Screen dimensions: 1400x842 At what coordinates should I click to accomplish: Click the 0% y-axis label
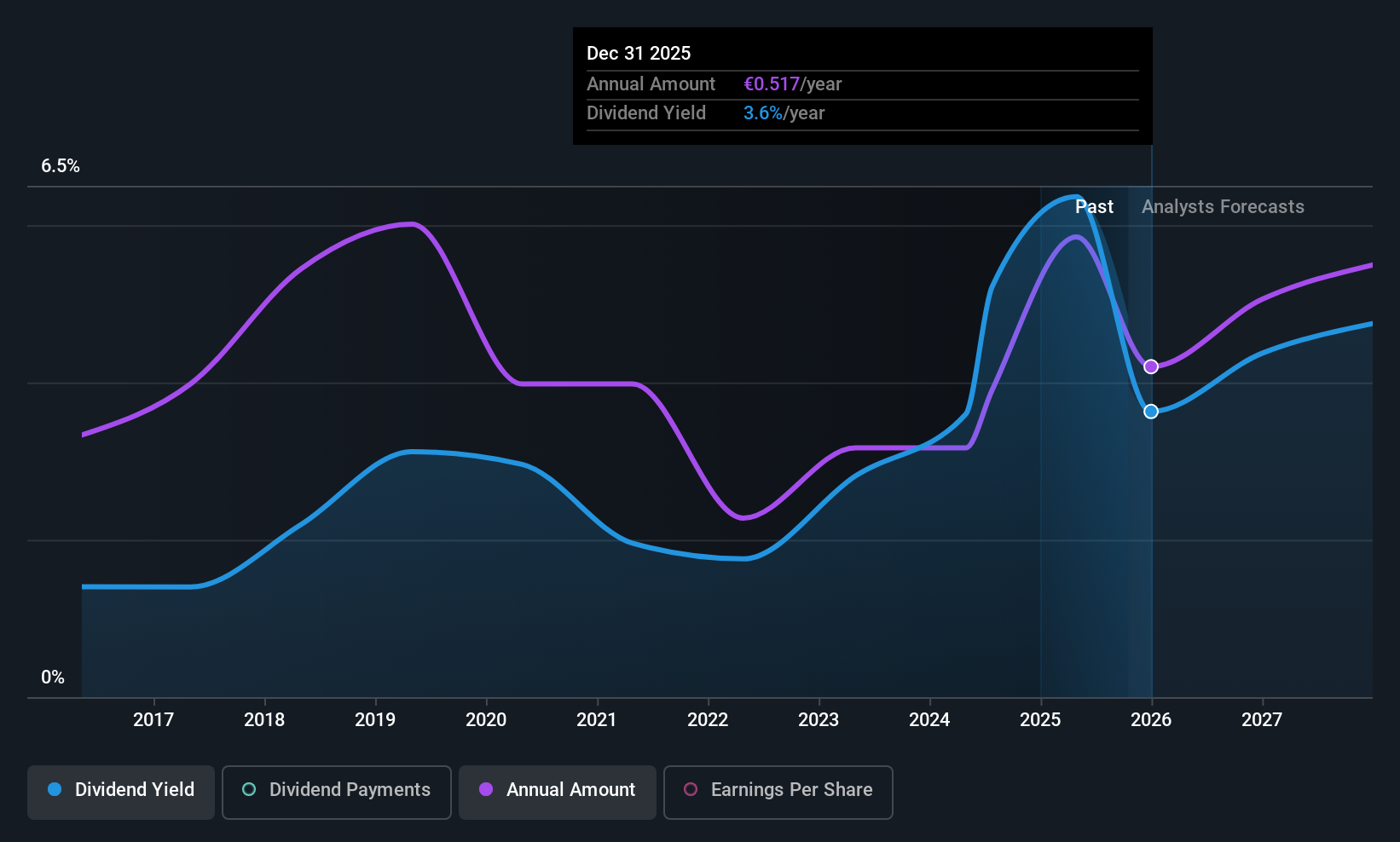[53, 678]
